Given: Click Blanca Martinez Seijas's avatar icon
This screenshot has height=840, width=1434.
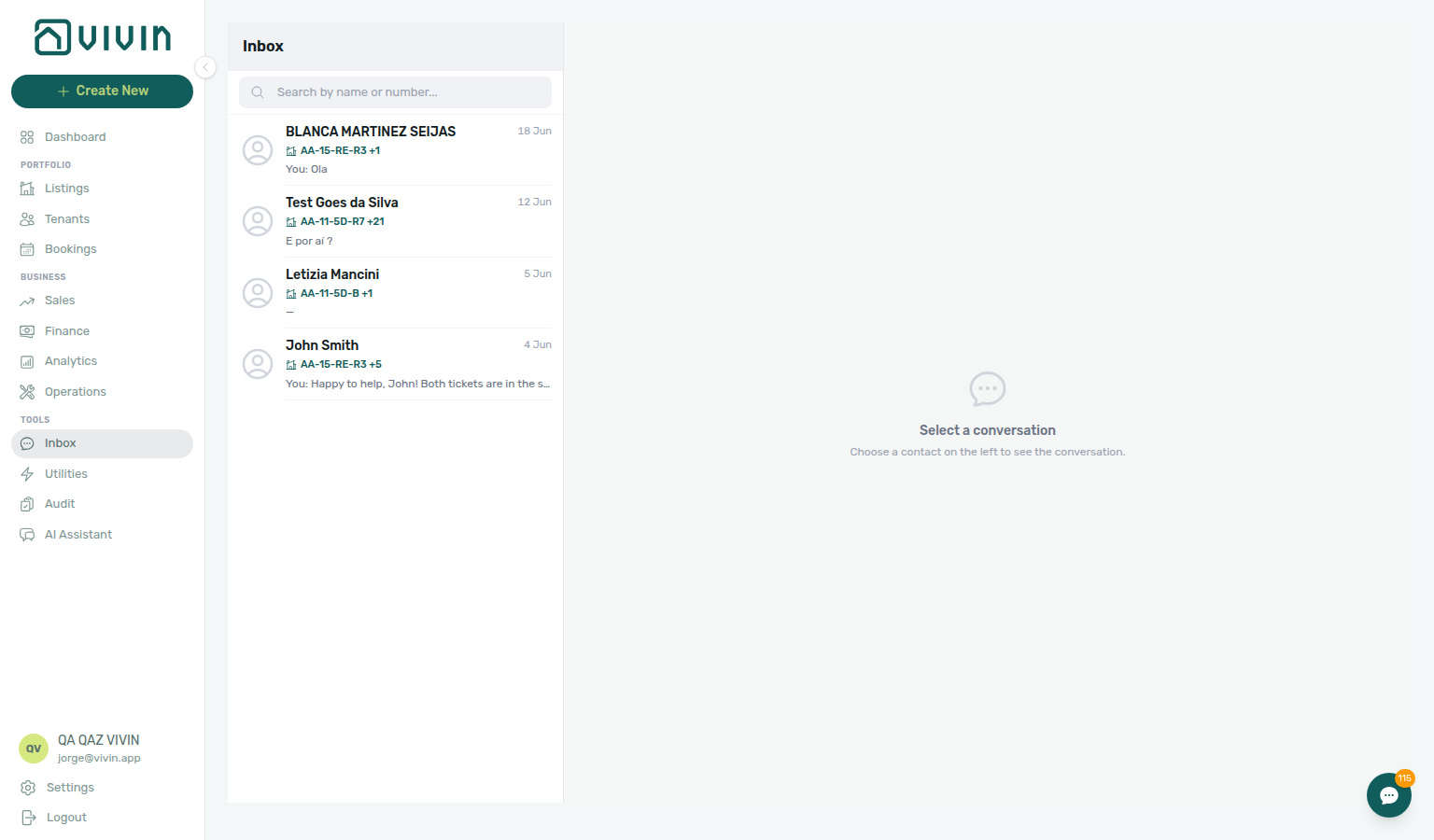Looking at the screenshot, I should (x=258, y=150).
